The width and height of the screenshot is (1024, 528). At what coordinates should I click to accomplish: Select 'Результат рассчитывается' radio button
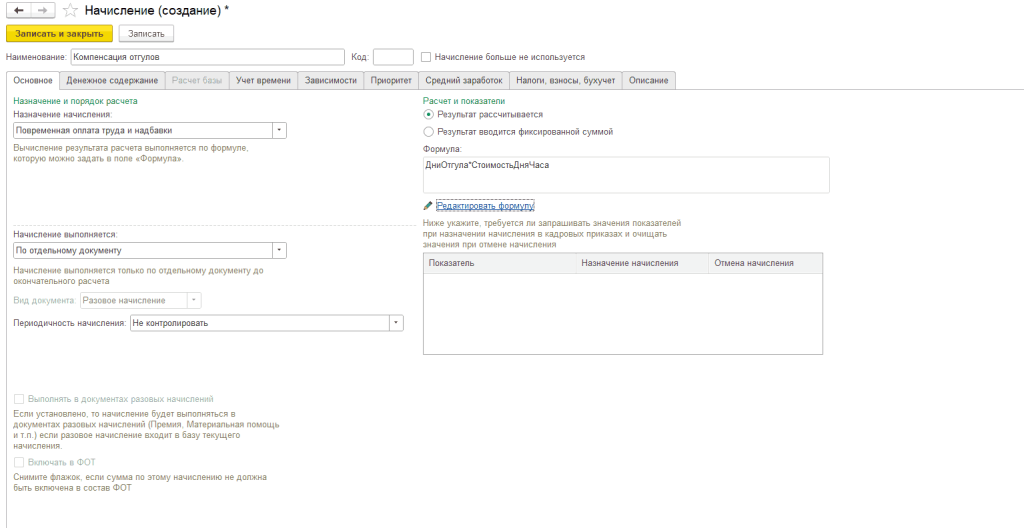[429, 115]
